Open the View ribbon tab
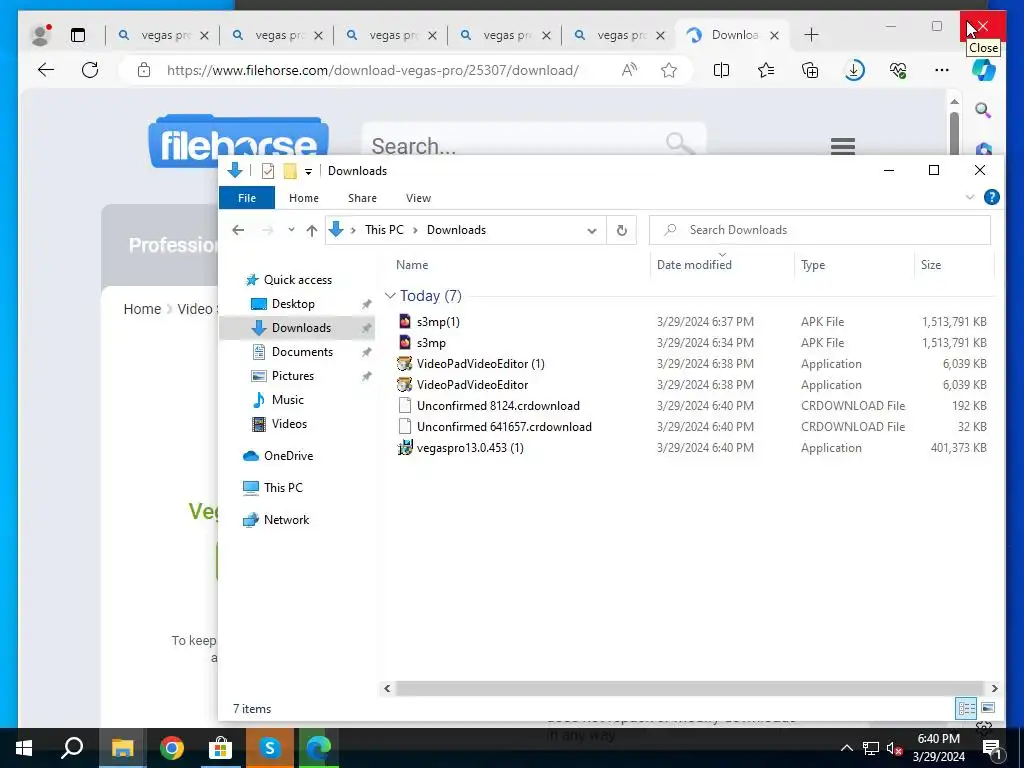This screenshot has height=768, width=1024. click(x=418, y=198)
